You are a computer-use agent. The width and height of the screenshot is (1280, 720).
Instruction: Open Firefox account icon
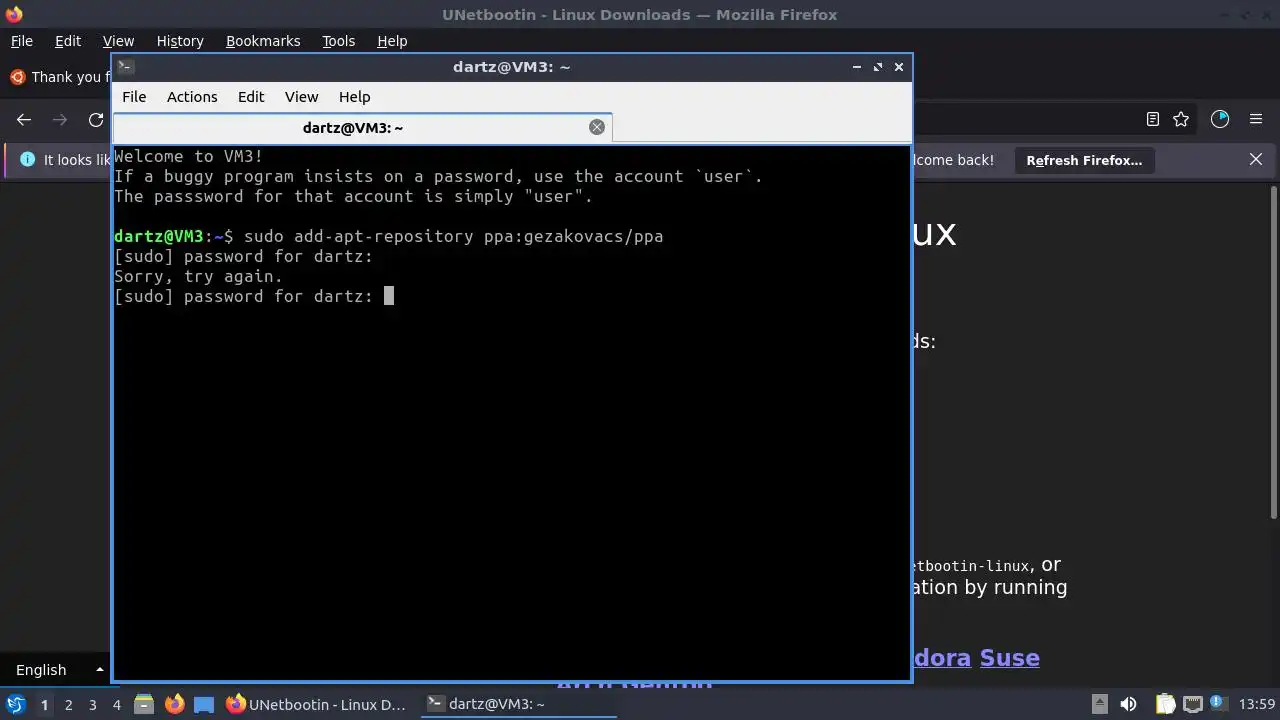(1220, 119)
